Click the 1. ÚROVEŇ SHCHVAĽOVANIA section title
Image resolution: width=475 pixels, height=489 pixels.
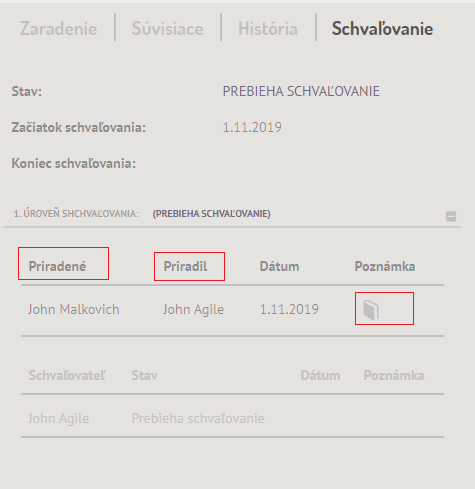(76, 214)
